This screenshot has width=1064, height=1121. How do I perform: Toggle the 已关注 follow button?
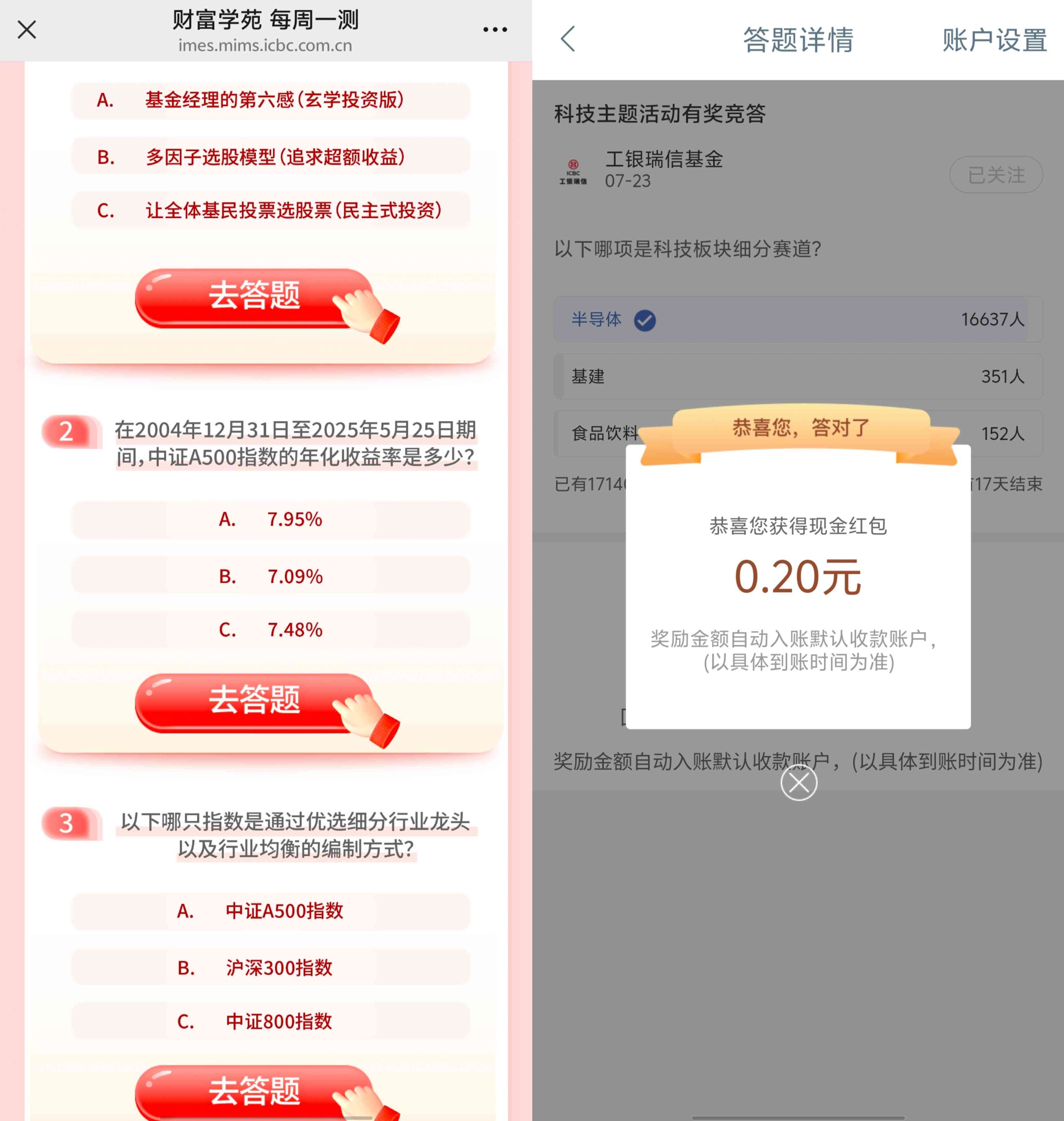[x=996, y=175]
